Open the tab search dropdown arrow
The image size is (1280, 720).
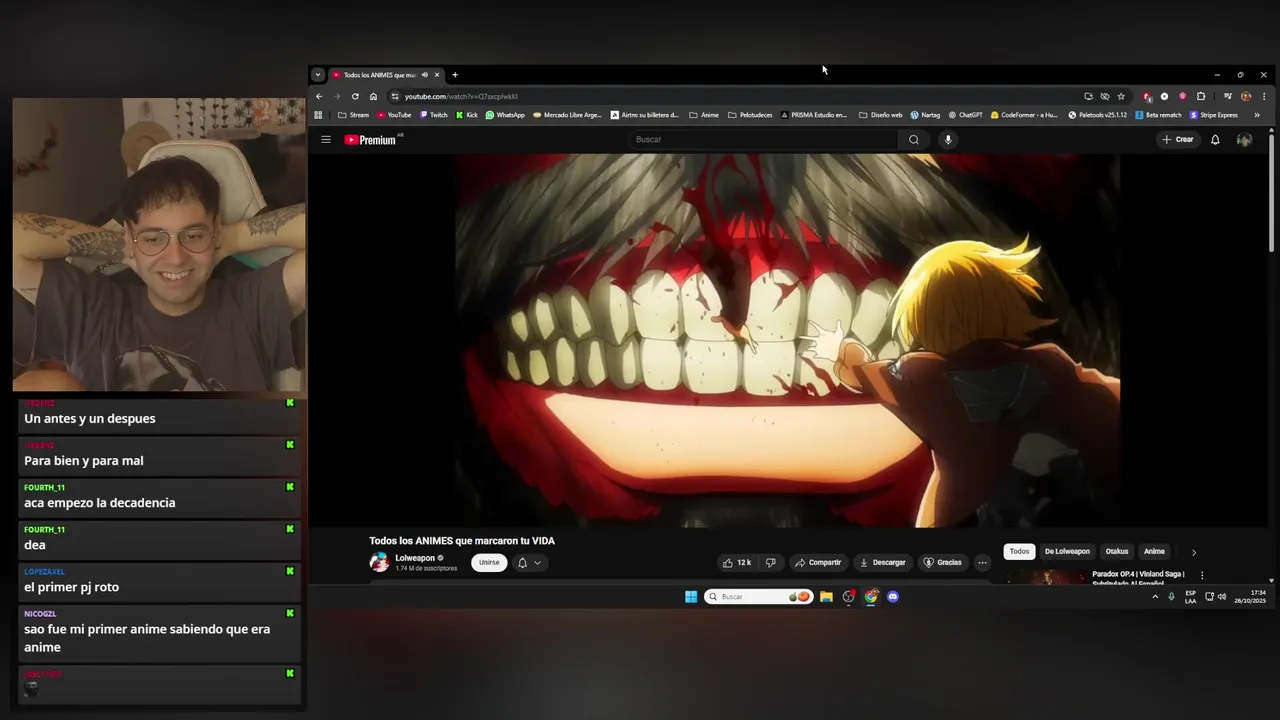pos(317,75)
